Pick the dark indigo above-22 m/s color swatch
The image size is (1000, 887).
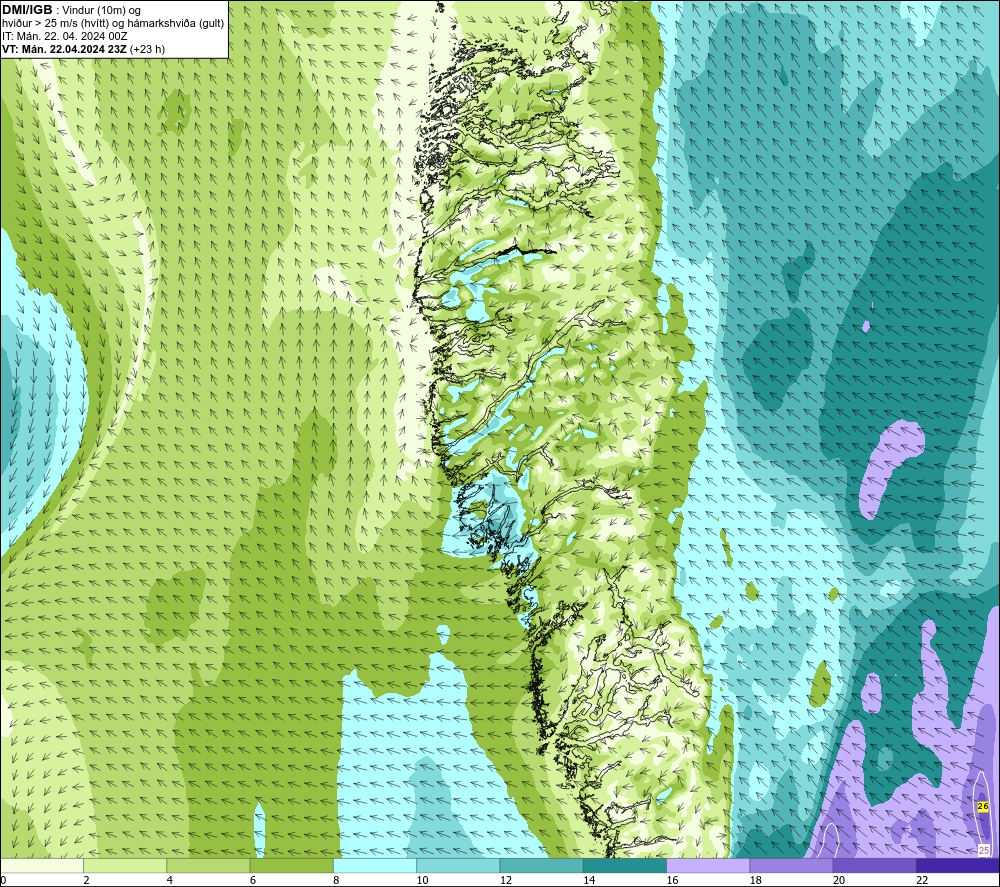pos(958,865)
